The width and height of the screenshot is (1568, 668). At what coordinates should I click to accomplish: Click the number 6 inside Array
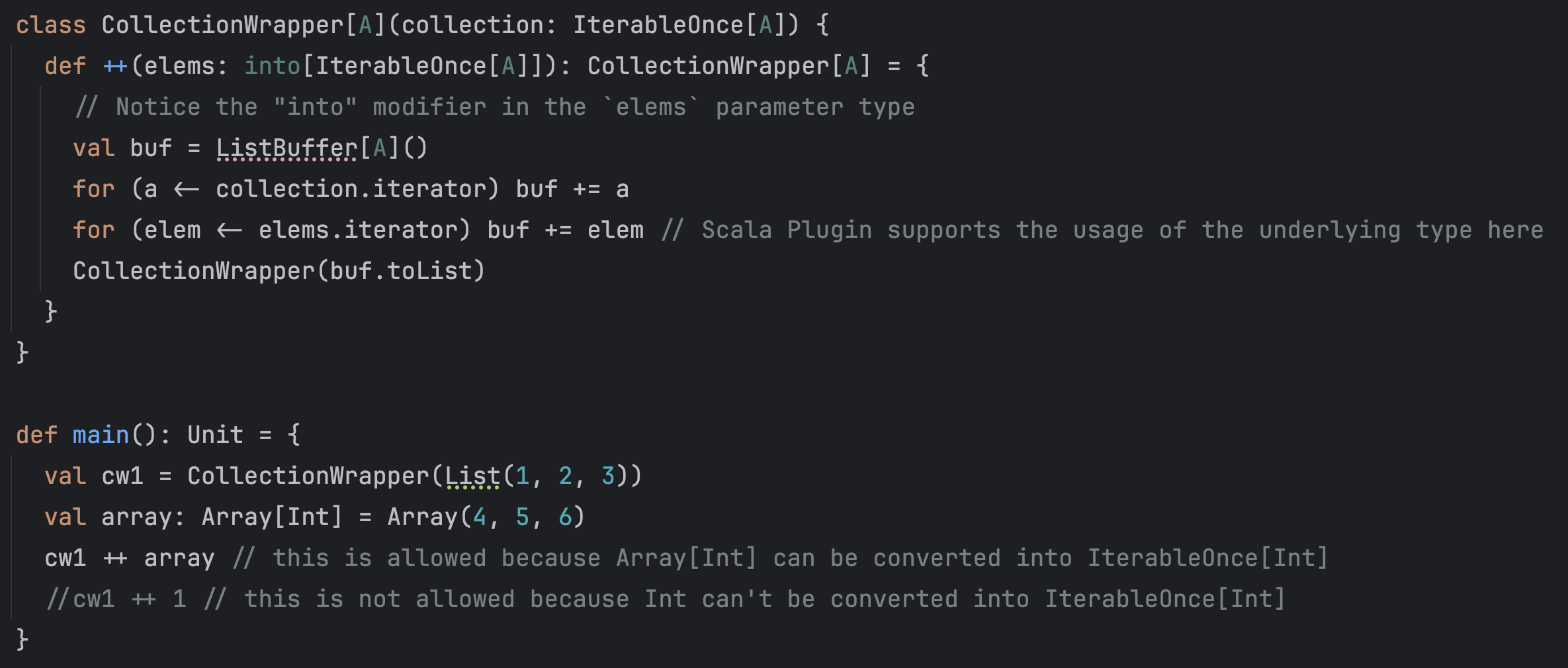pyautogui.click(x=566, y=517)
